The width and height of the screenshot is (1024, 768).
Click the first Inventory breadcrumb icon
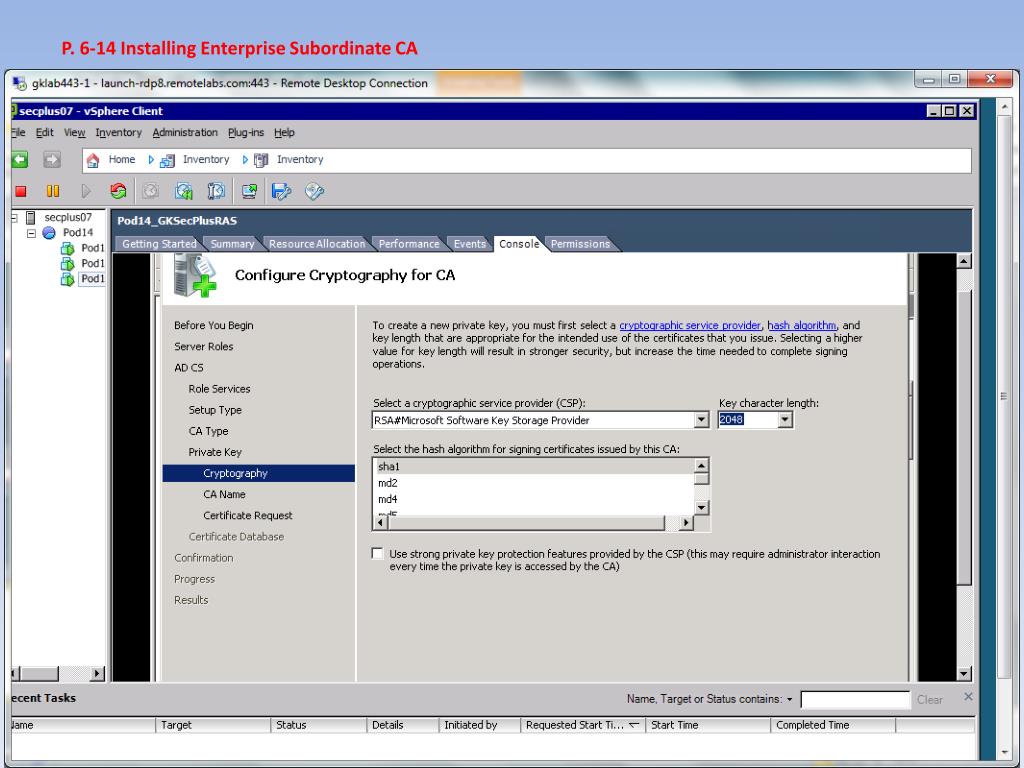[x=168, y=160]
